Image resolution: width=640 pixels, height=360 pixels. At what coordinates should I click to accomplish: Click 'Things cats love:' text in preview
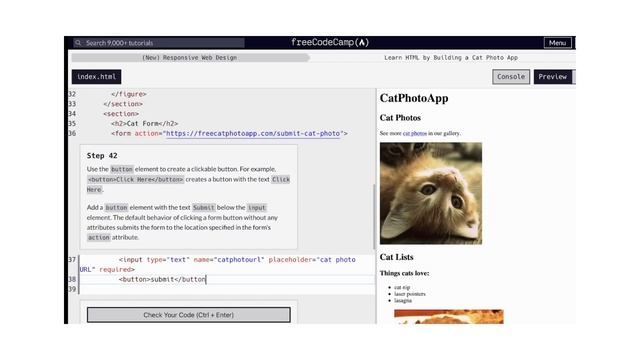tap(404, 273)
